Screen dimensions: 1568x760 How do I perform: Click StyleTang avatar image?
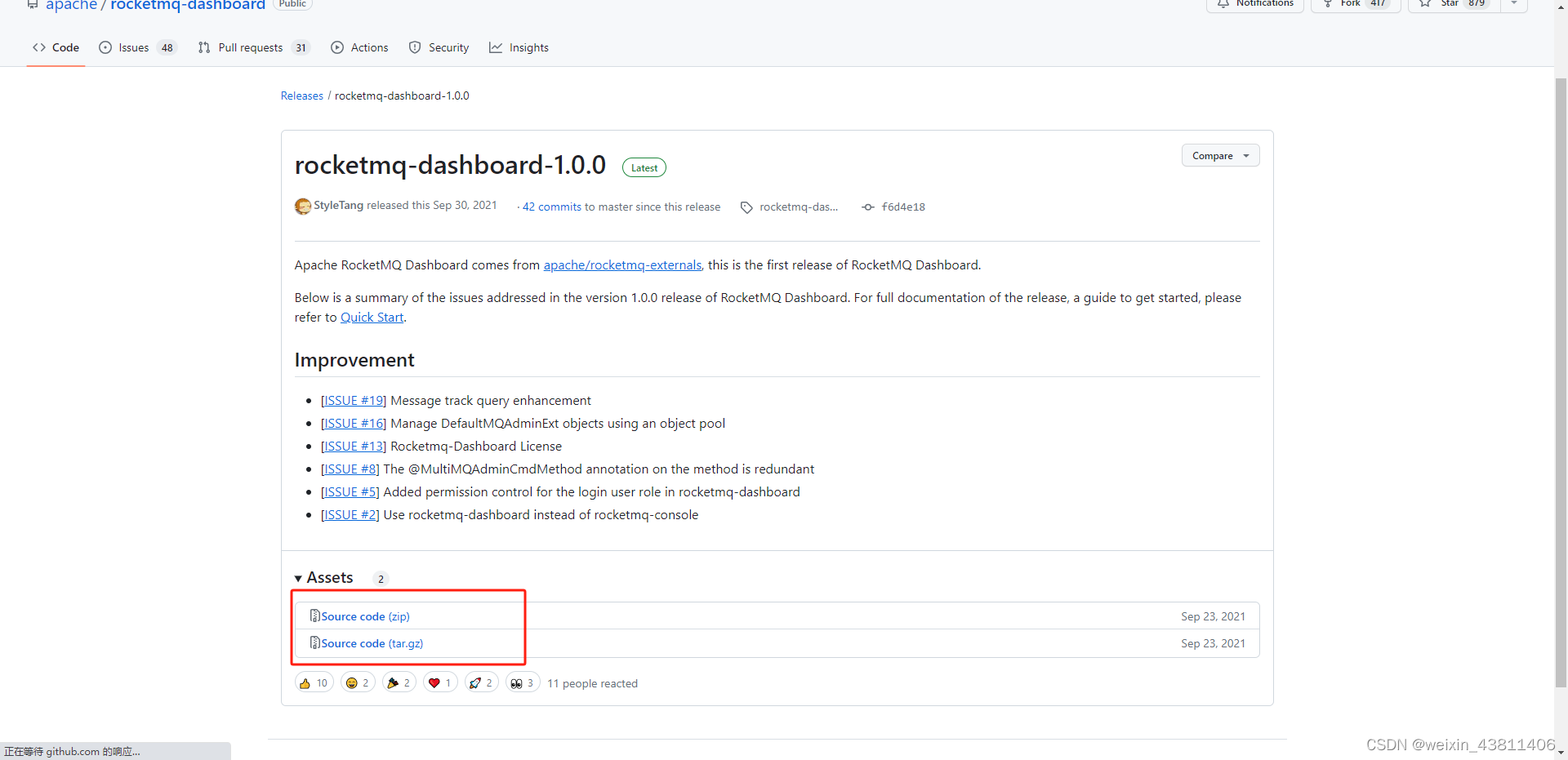click(303, 206)
